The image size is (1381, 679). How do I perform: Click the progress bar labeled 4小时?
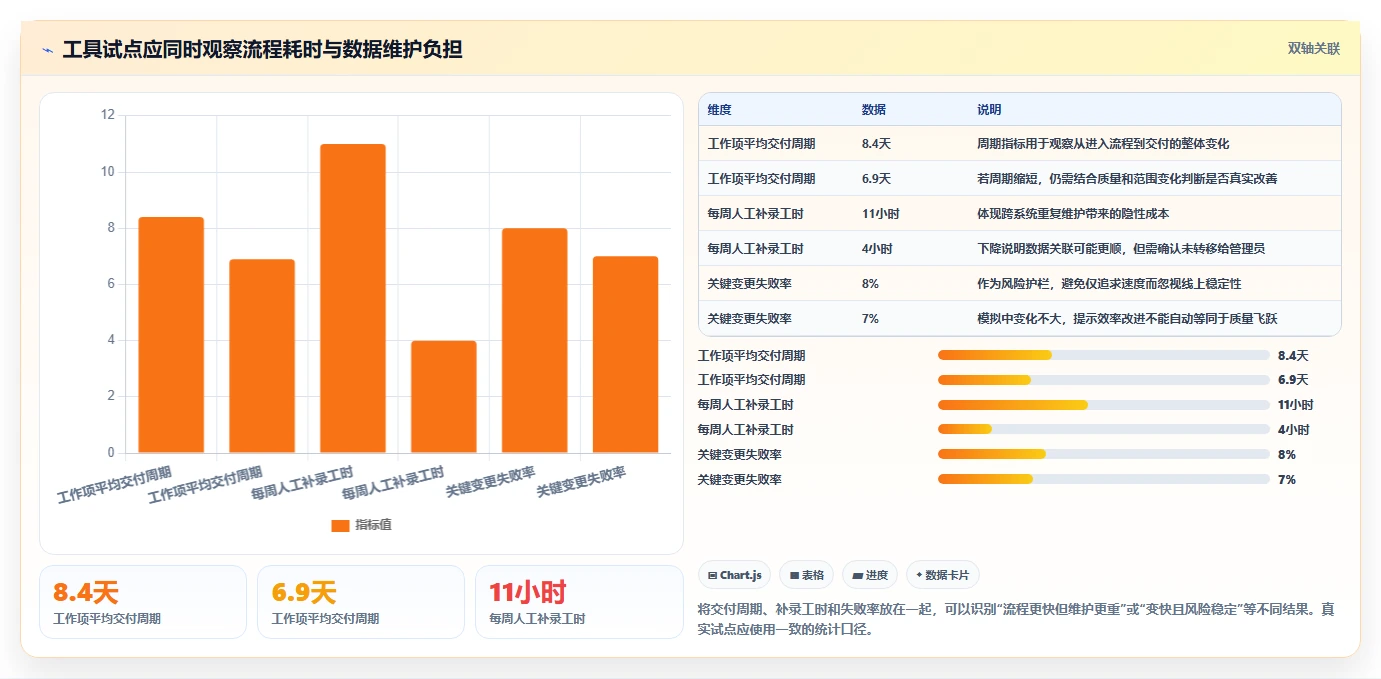[1104, 430]
